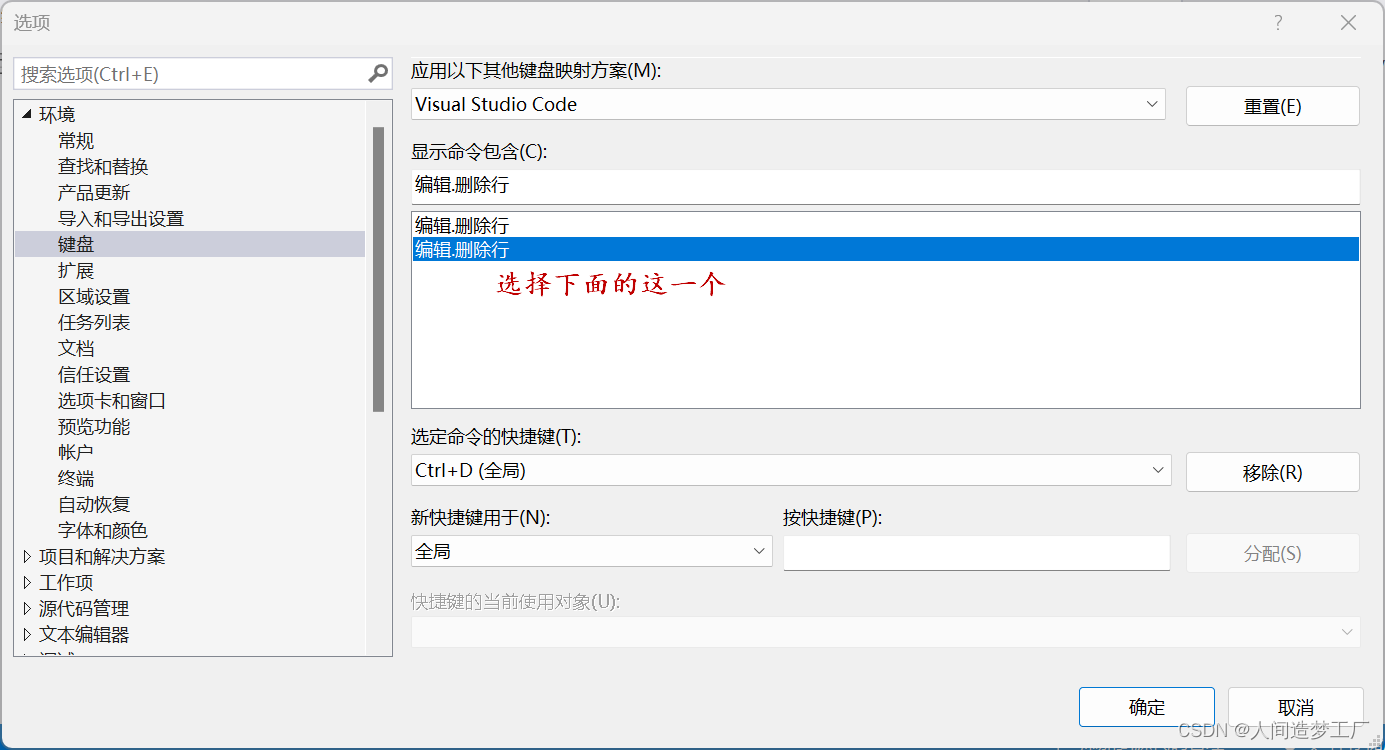Viewport: 1385px width, 750px height.
Task: Select the highlighted 编辑.删除行 list entry
Action: [x=885, y=249]
